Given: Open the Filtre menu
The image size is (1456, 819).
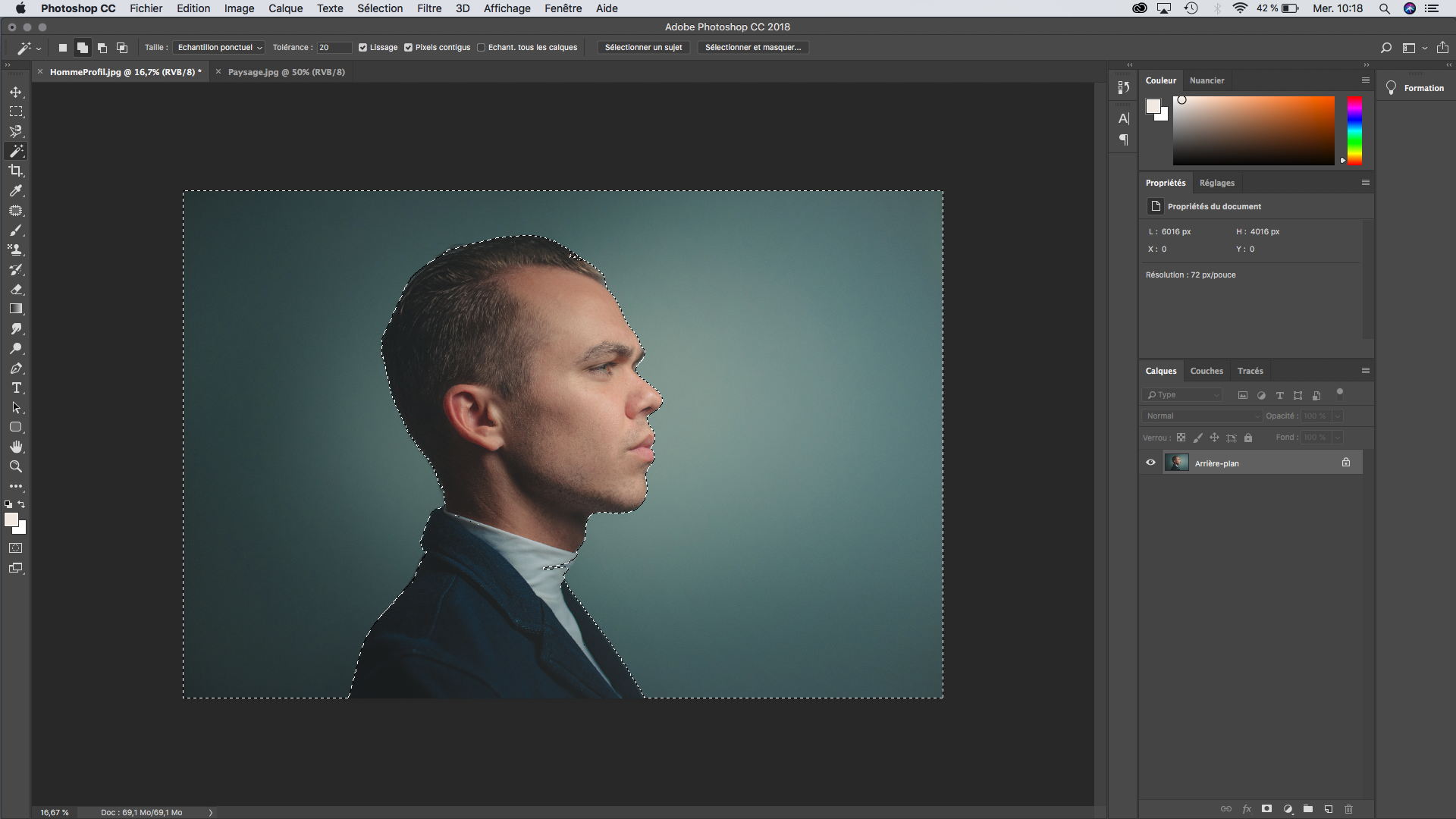Looking at the screenshot, I should [x=428, y=8].
